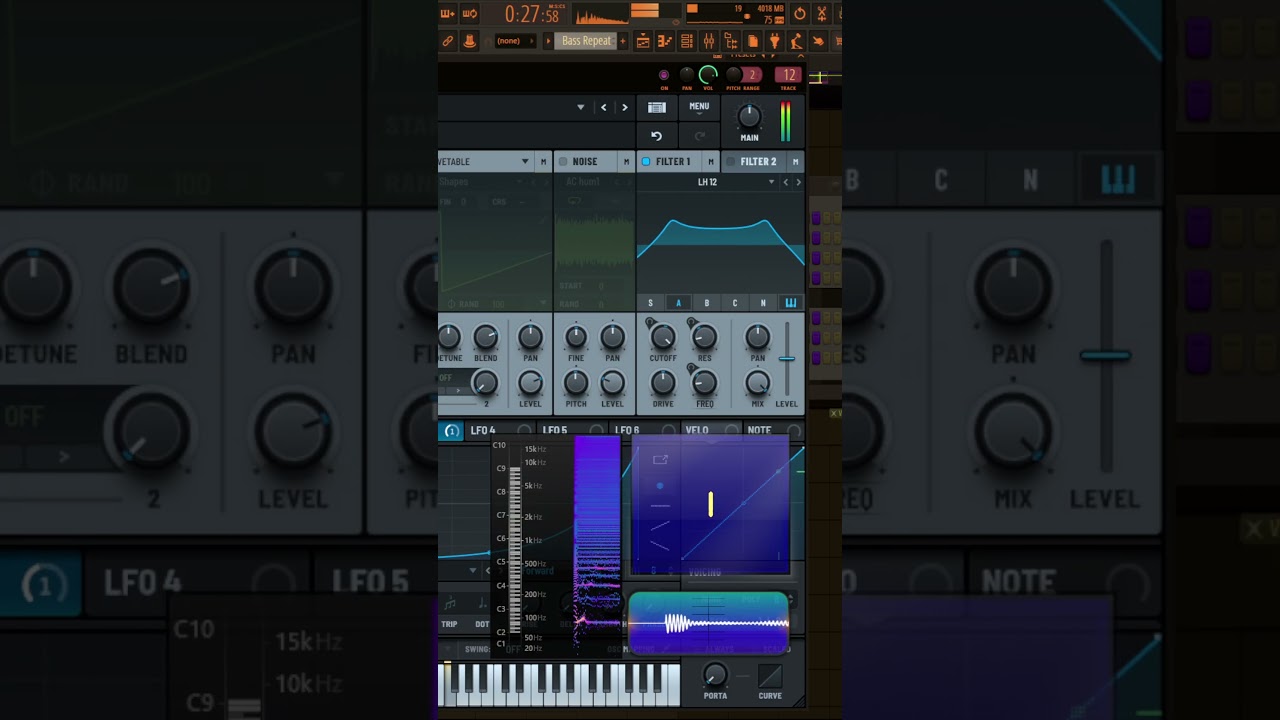
Task: Click the project files copy icon
Action: coord(753,41)
